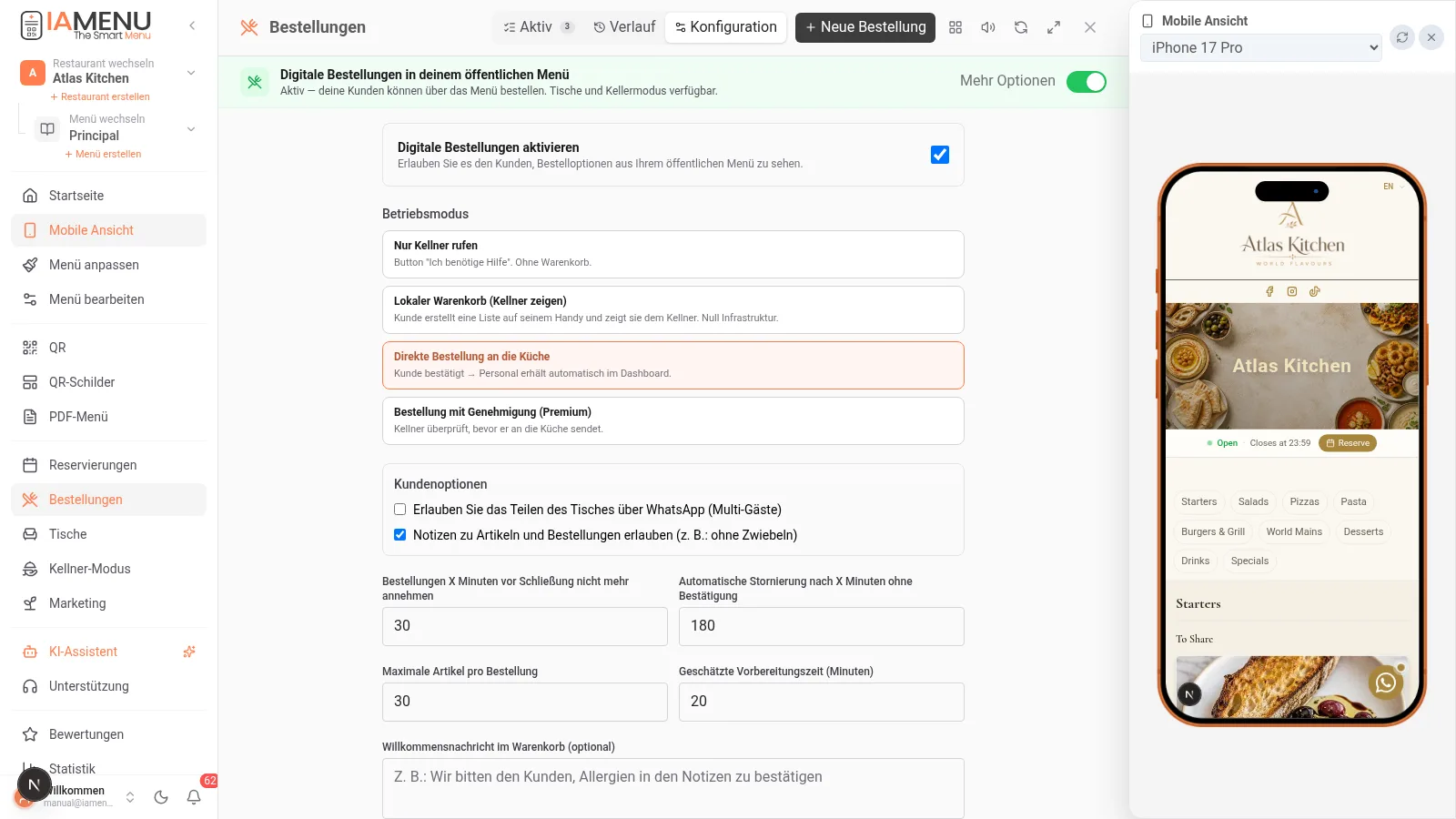Click the Restaurant erstellen link
This screenshot has height=819, width=1456.
point(100,96)
